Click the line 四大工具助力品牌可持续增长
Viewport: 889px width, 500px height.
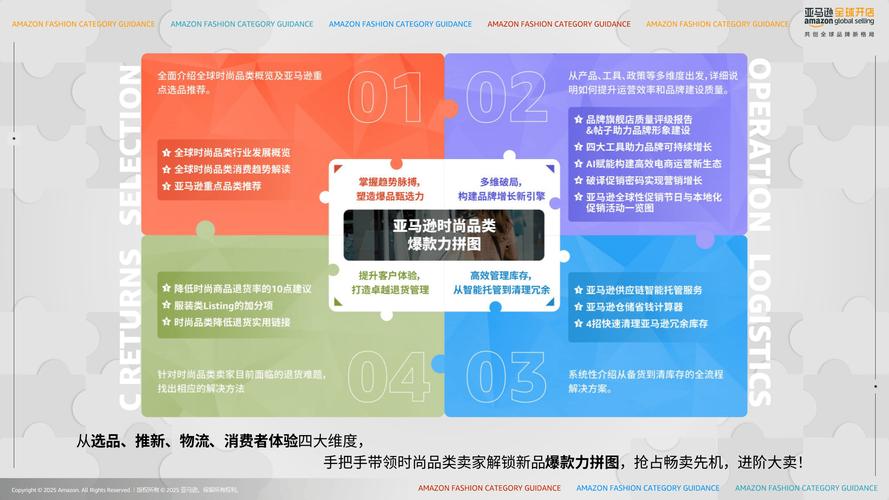649,147
